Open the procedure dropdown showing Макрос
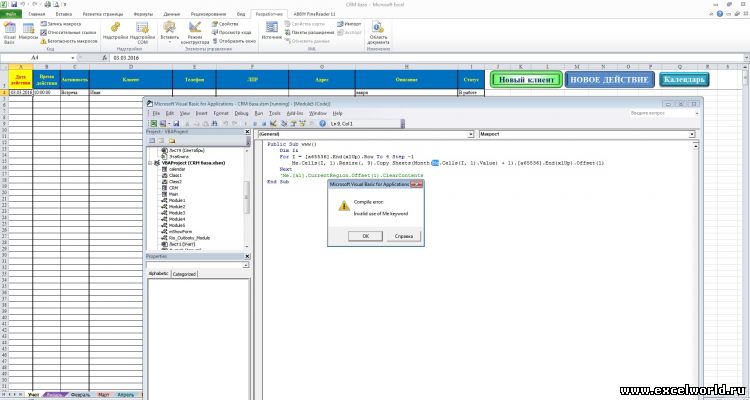 [585, 132]
